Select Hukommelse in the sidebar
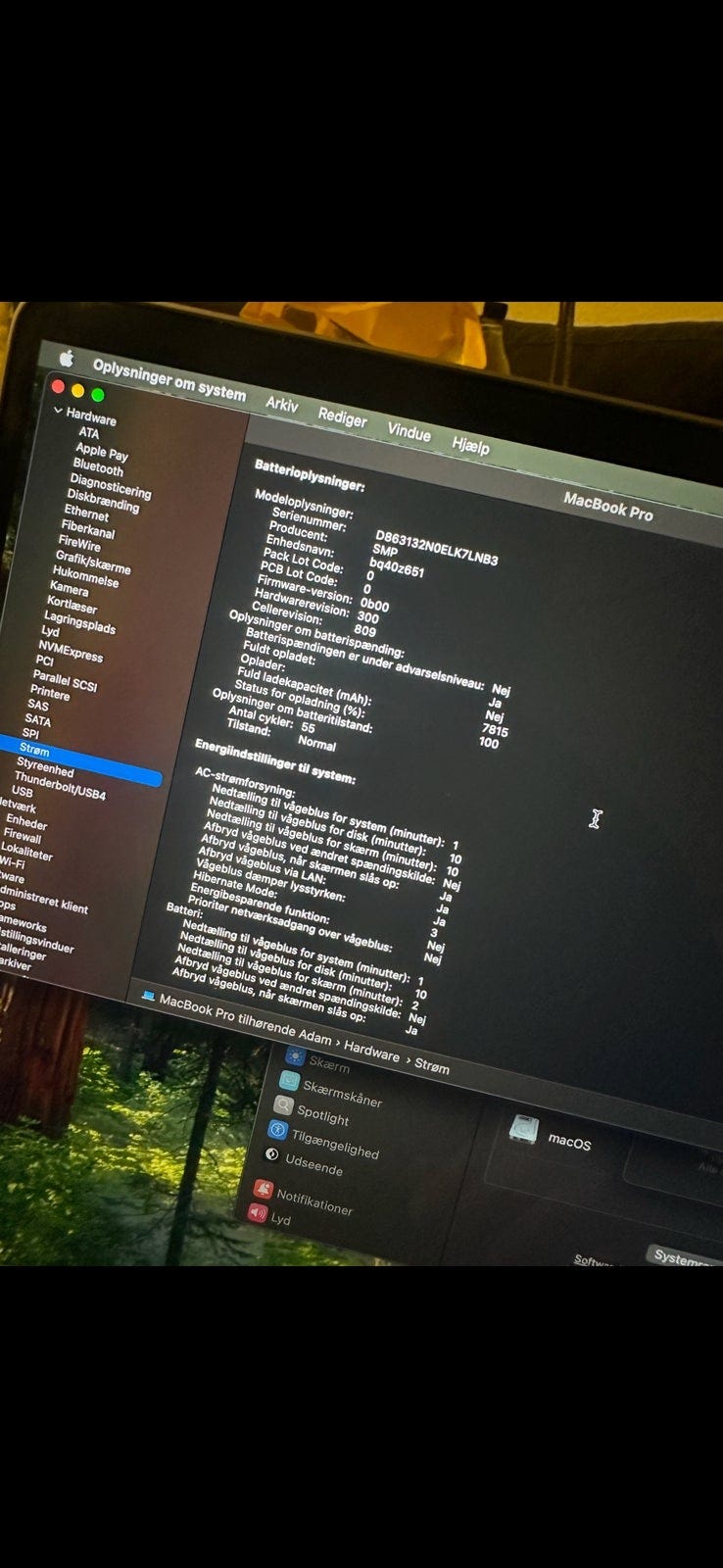This screenshot has height=1568, width=723. tap(85, 576)
